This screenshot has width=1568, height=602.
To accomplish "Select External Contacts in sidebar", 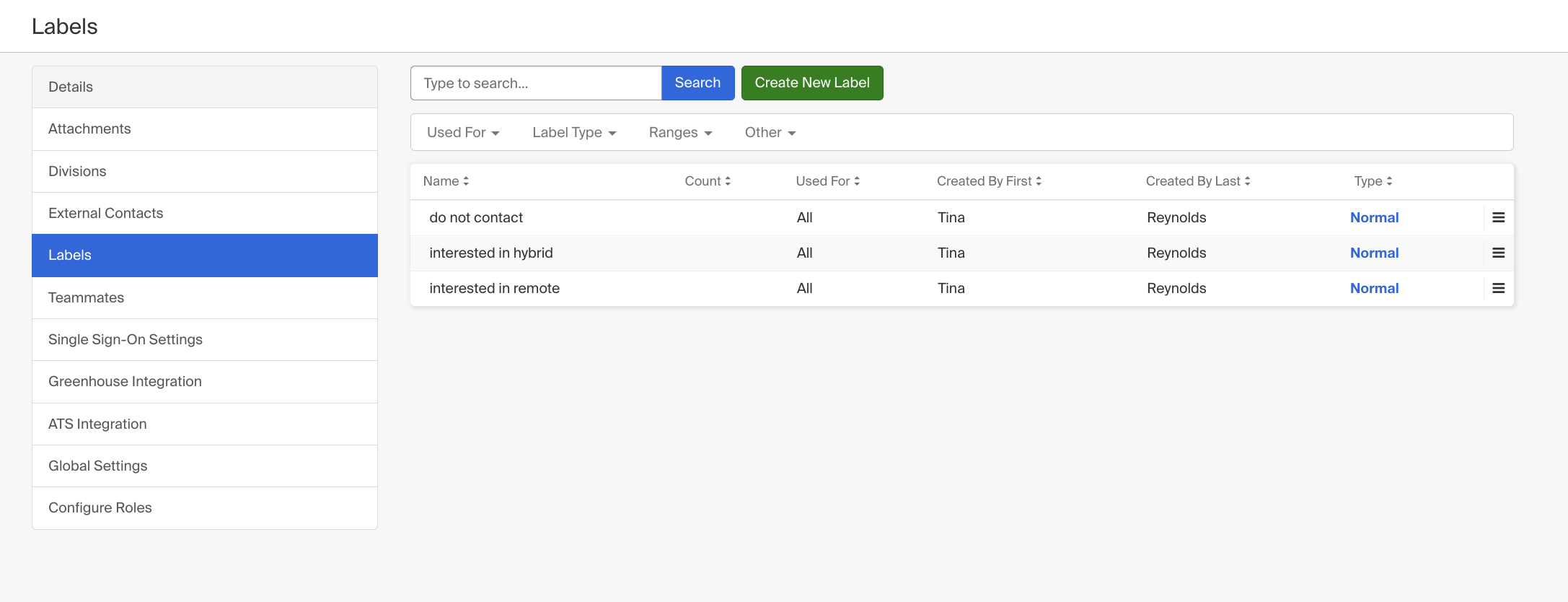I will [205, 213].
